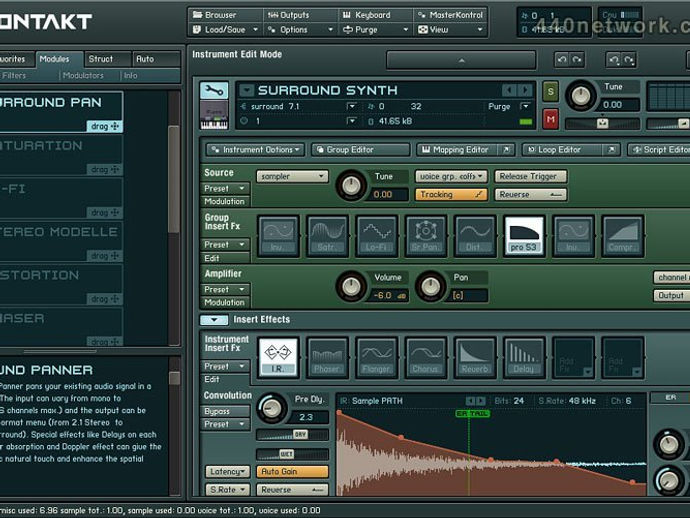
Task: Click the instrument keyboard thumbnail icon
Action: coord(214,115)
